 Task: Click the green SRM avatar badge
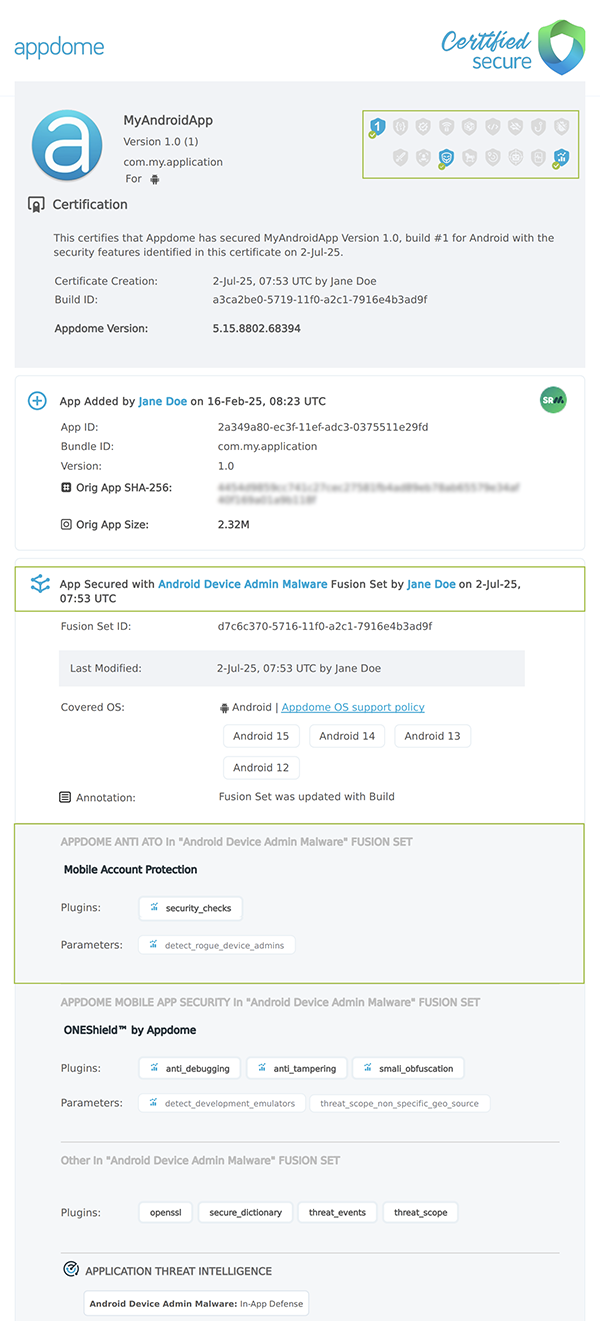(x=553, y=400)
